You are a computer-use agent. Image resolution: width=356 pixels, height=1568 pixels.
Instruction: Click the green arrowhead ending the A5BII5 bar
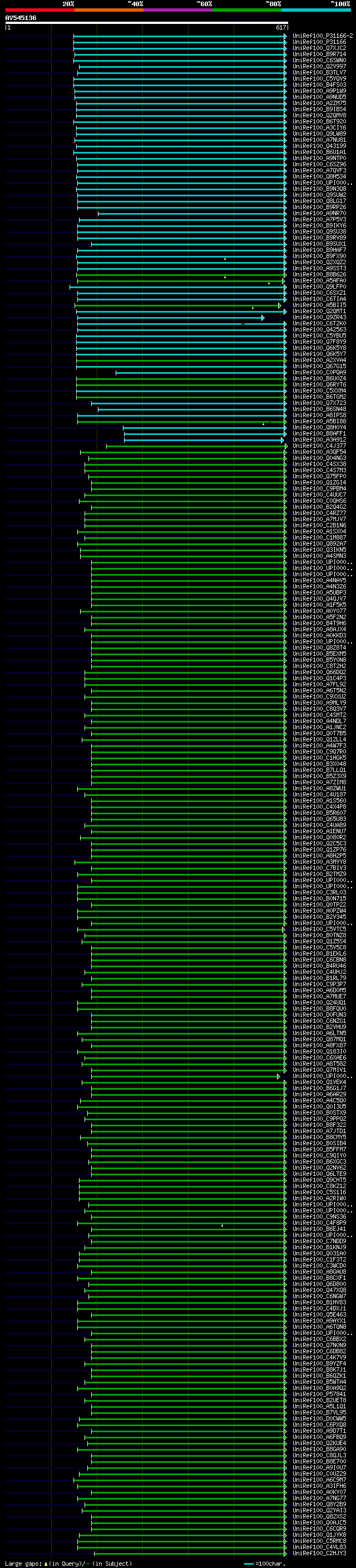280,305
